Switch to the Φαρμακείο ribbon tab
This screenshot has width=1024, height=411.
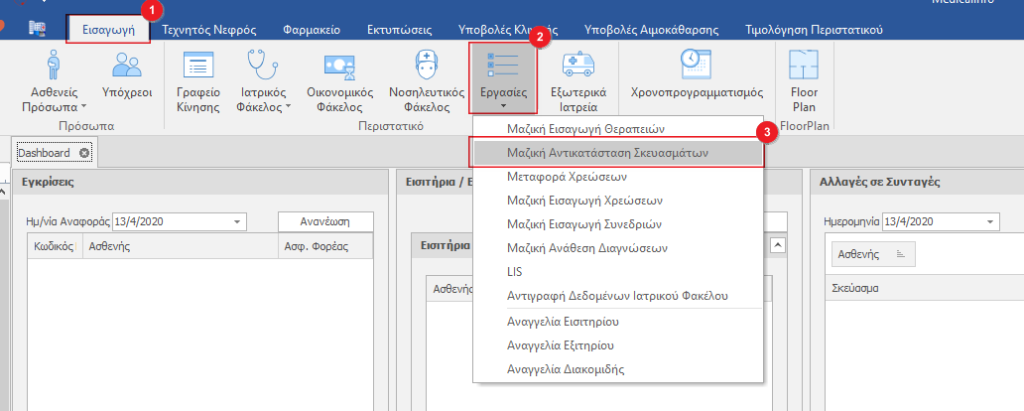click(310, 30)
